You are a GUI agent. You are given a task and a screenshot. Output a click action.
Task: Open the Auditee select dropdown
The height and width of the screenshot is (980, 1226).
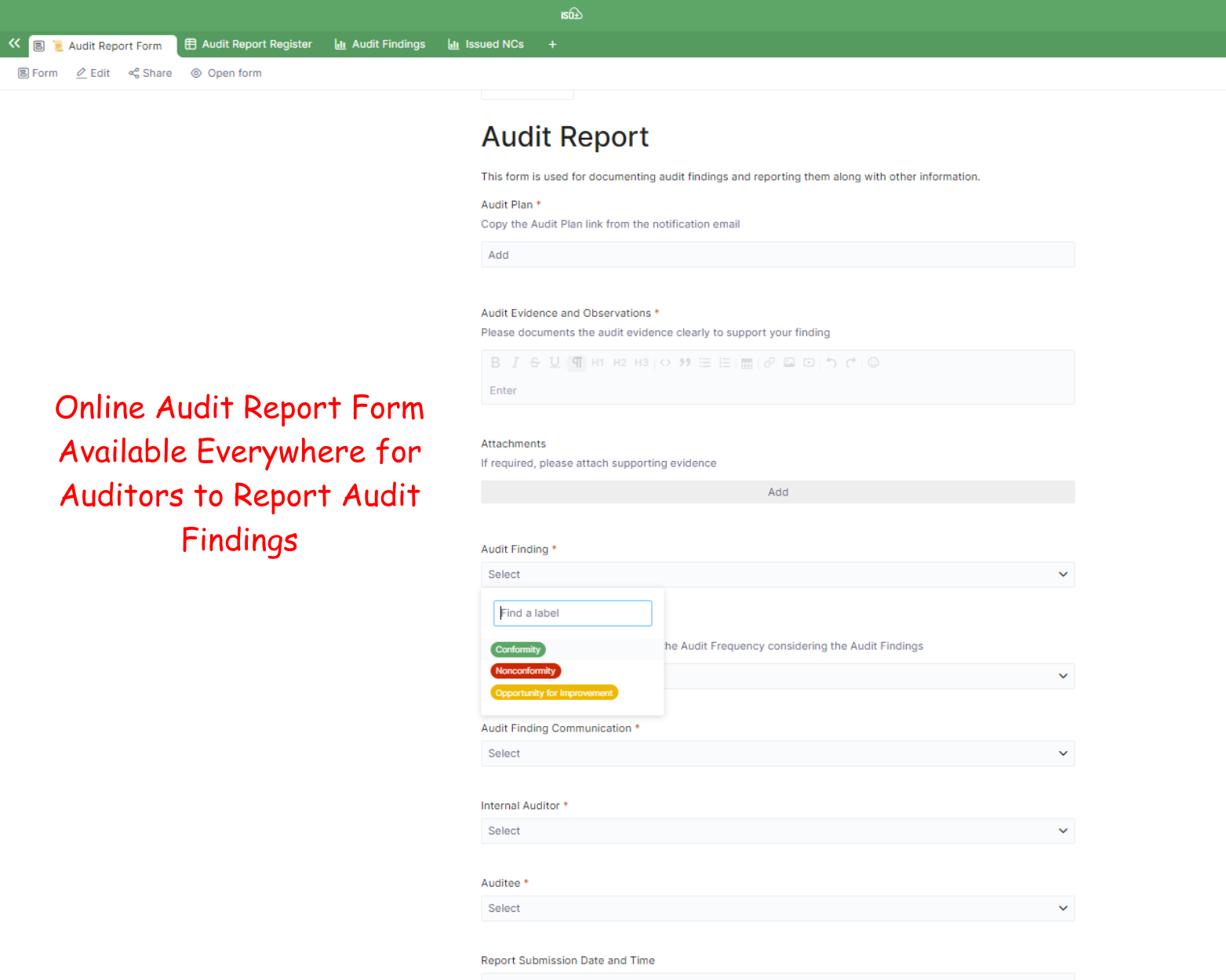click(777, 909)
